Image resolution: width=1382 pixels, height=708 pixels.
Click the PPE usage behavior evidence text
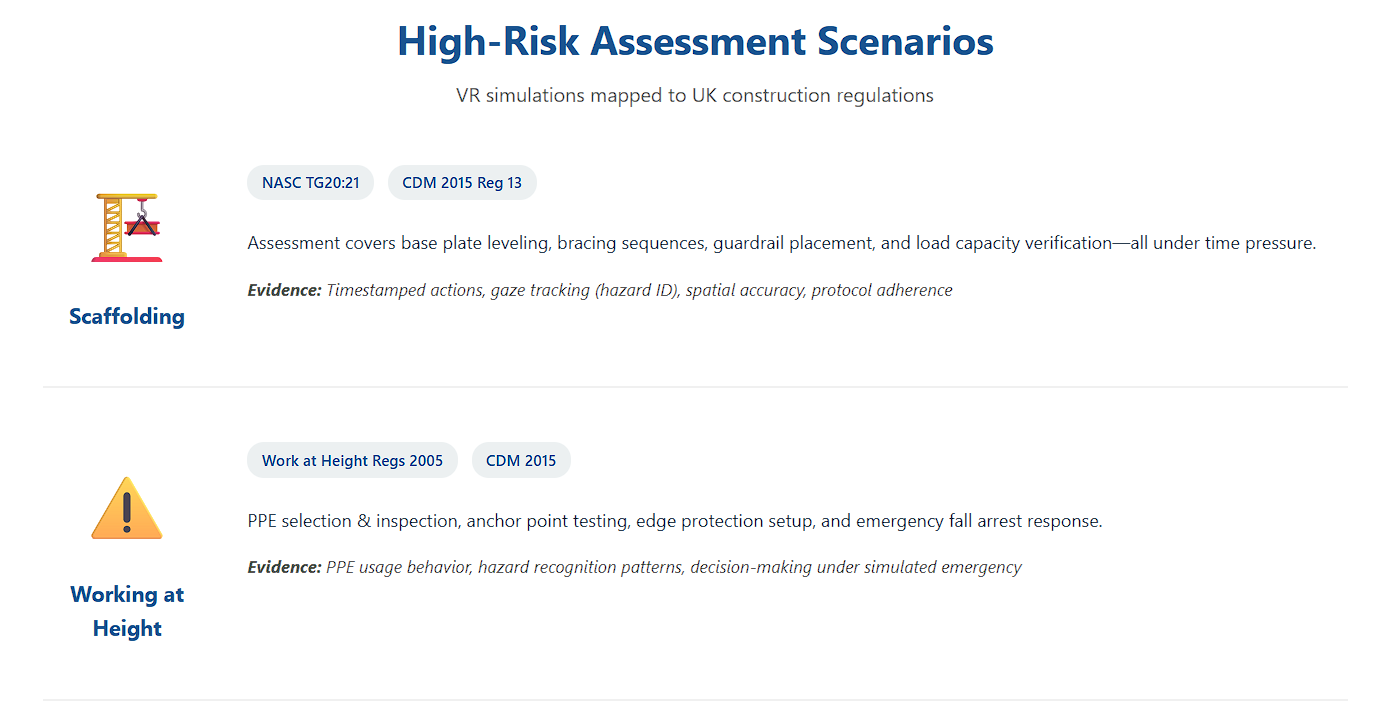click(398, 568)
